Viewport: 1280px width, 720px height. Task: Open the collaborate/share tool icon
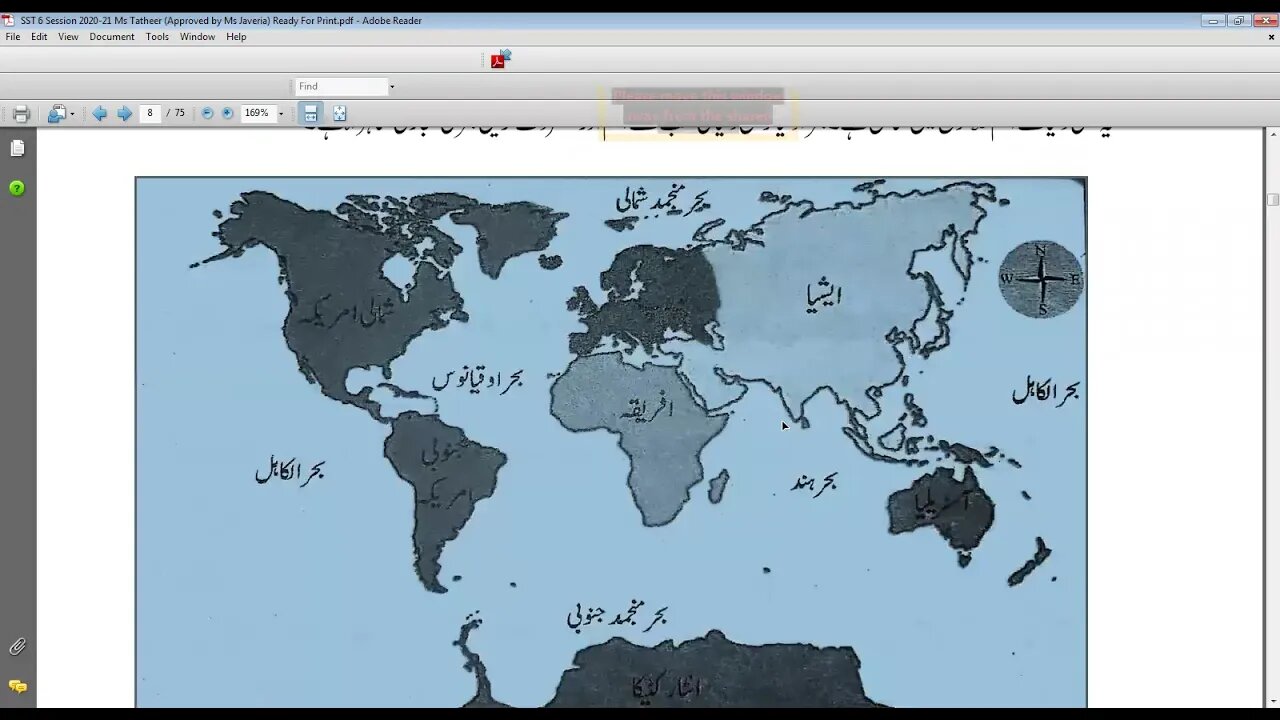(x=57, y=114)
